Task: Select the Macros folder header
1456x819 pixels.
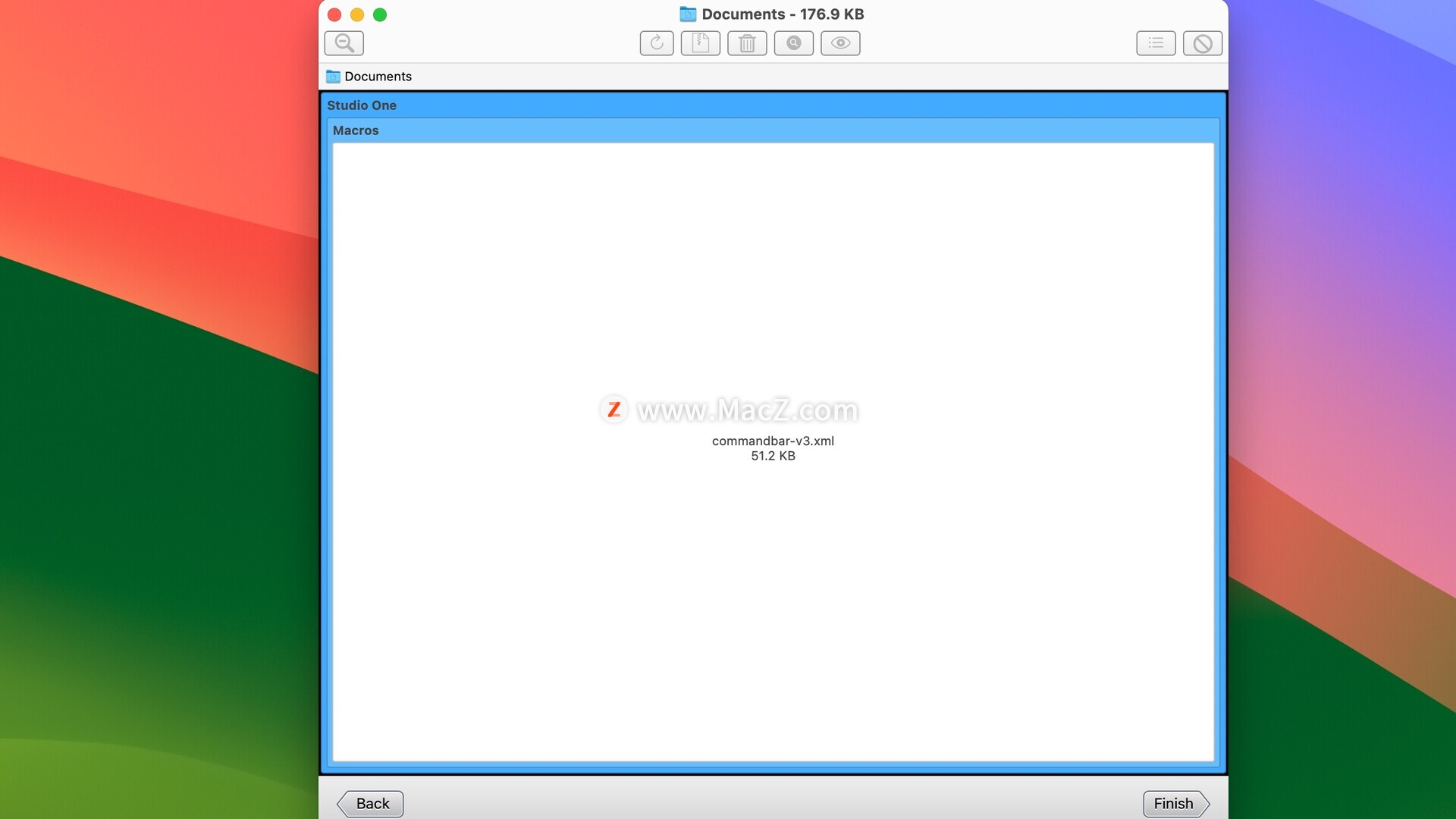Action: 773,130
